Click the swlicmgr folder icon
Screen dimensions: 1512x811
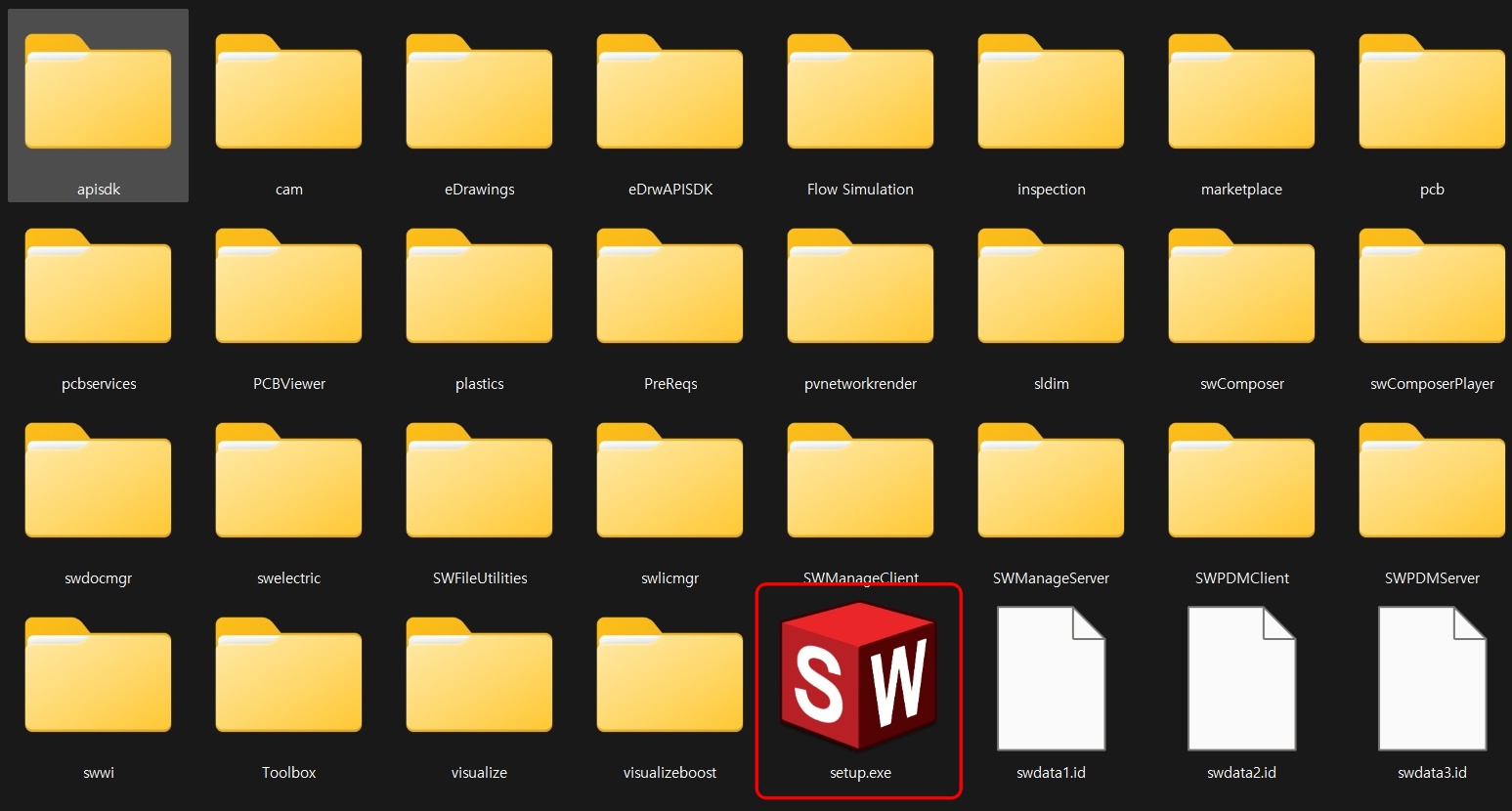tap(670, 481)
